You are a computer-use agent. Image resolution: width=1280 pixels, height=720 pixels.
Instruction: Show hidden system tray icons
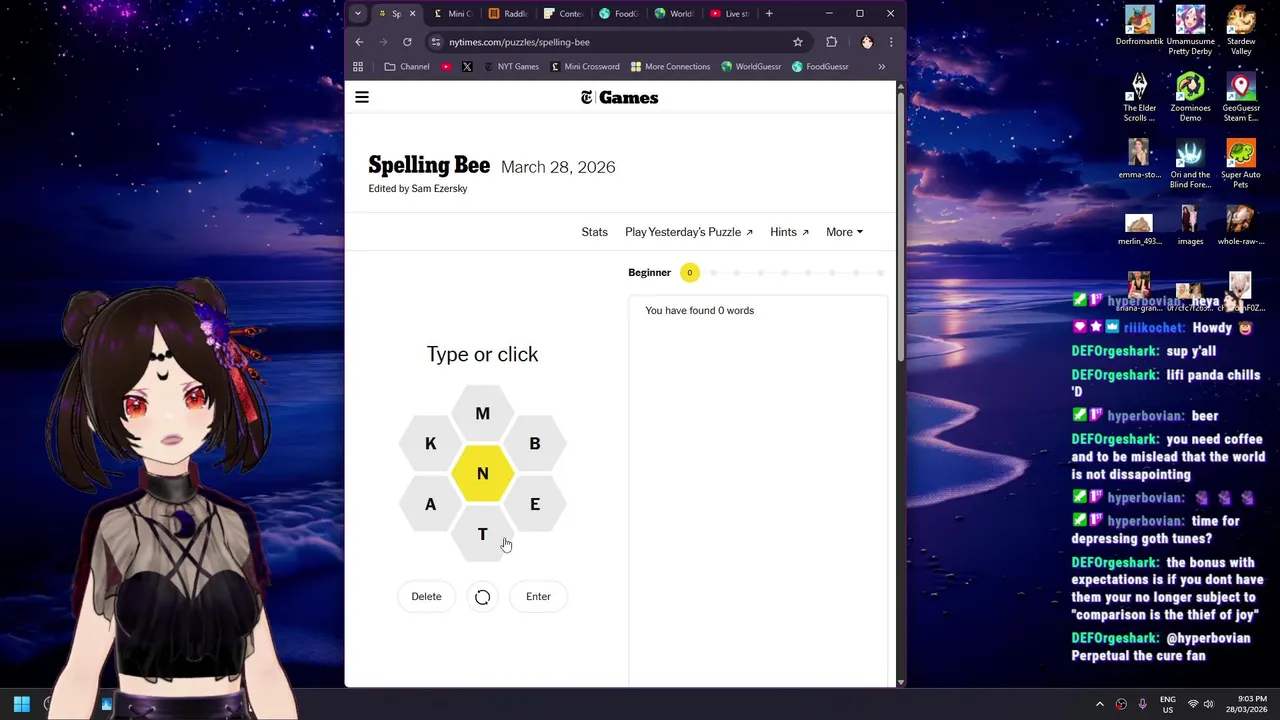point(1100,704)
